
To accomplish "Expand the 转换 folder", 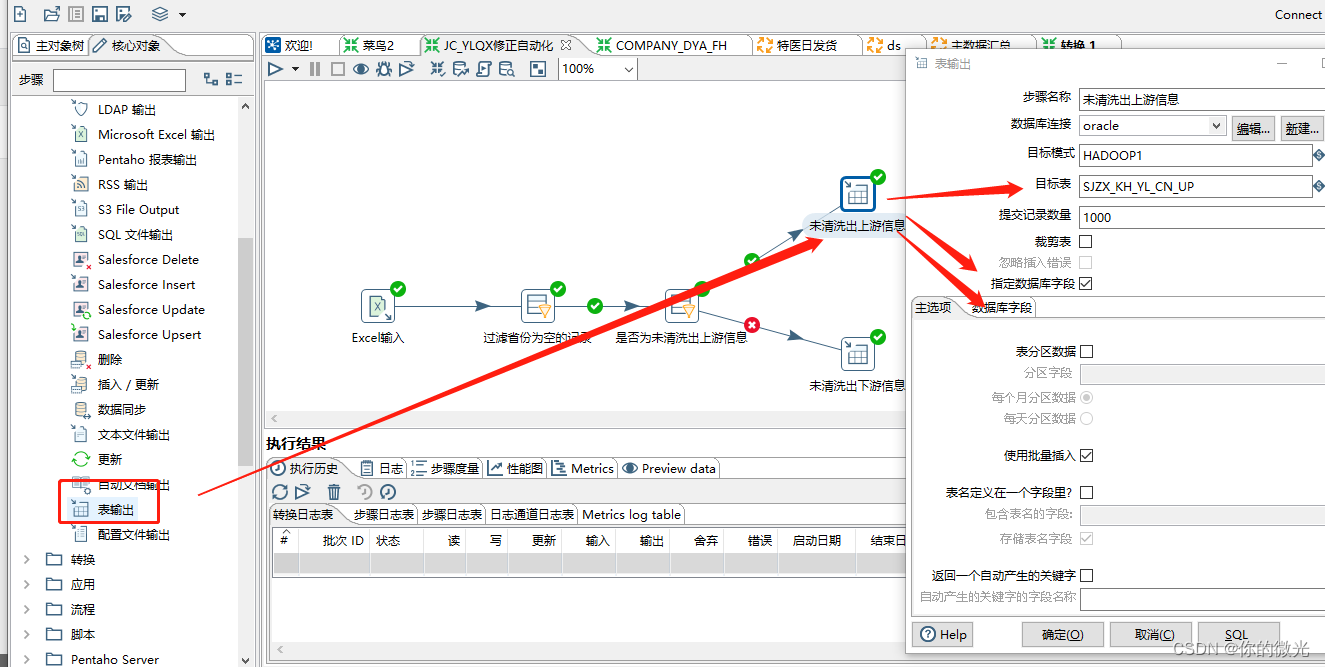I will 27,560.
